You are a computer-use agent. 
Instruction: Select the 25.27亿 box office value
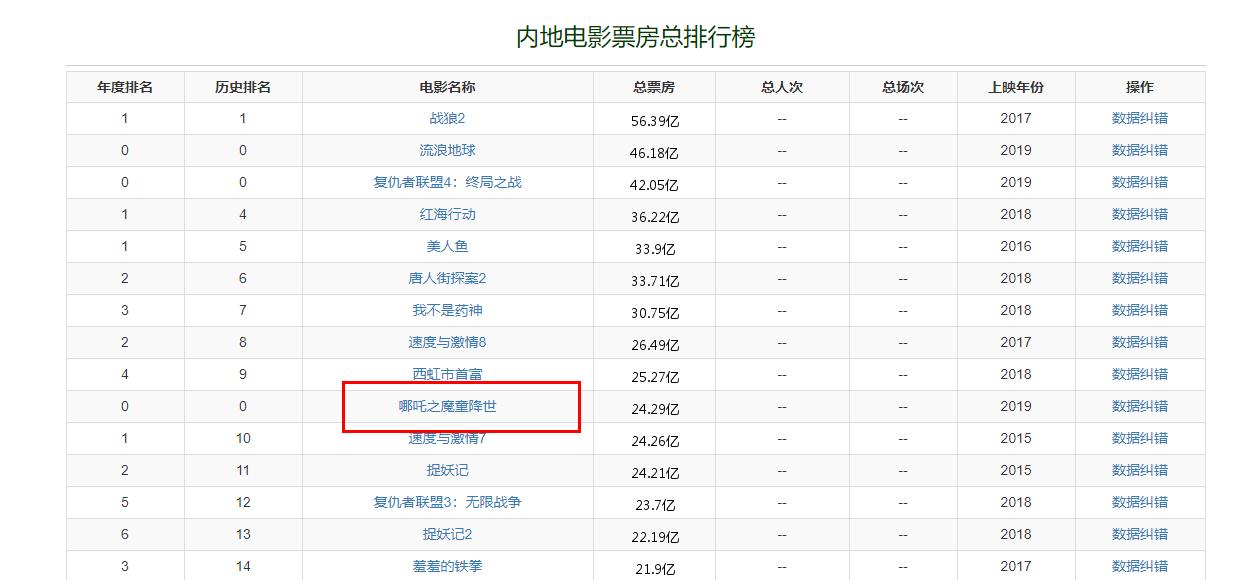tap(655, 377)
